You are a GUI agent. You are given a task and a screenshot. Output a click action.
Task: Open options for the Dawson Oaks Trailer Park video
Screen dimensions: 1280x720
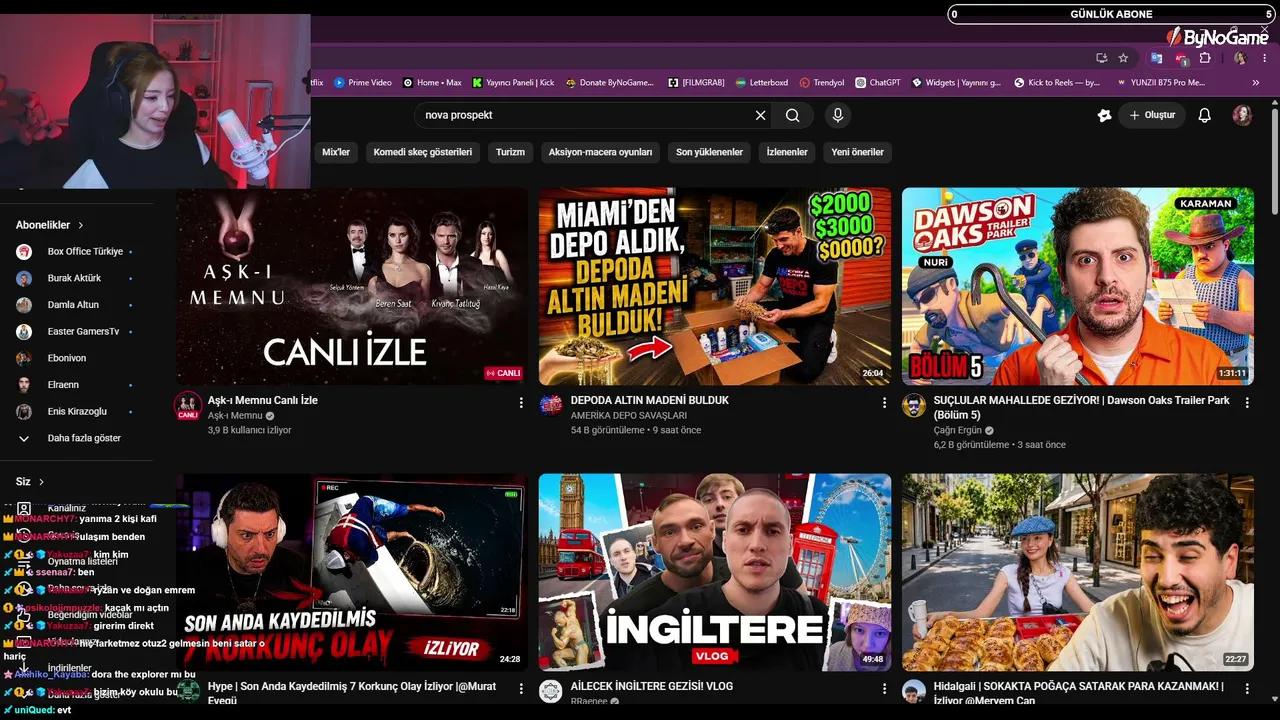pyautogui.click(x=1247, y=402)
